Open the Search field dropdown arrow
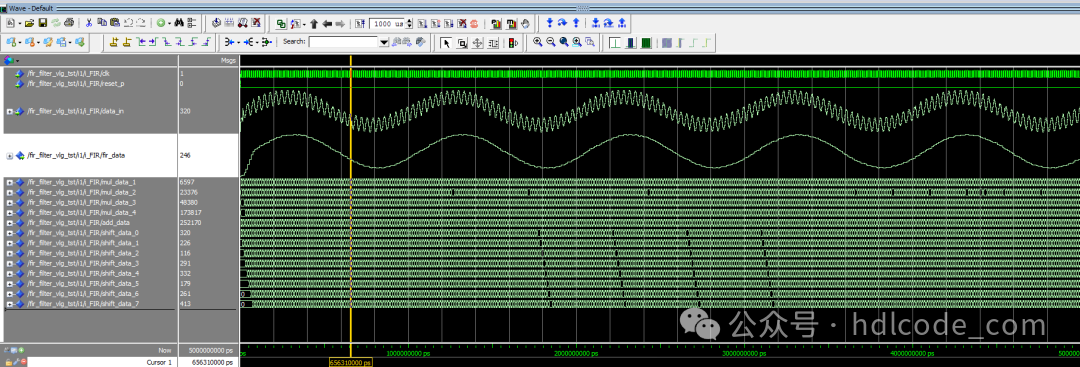The image size is (1080, 367). pos(384,43)
